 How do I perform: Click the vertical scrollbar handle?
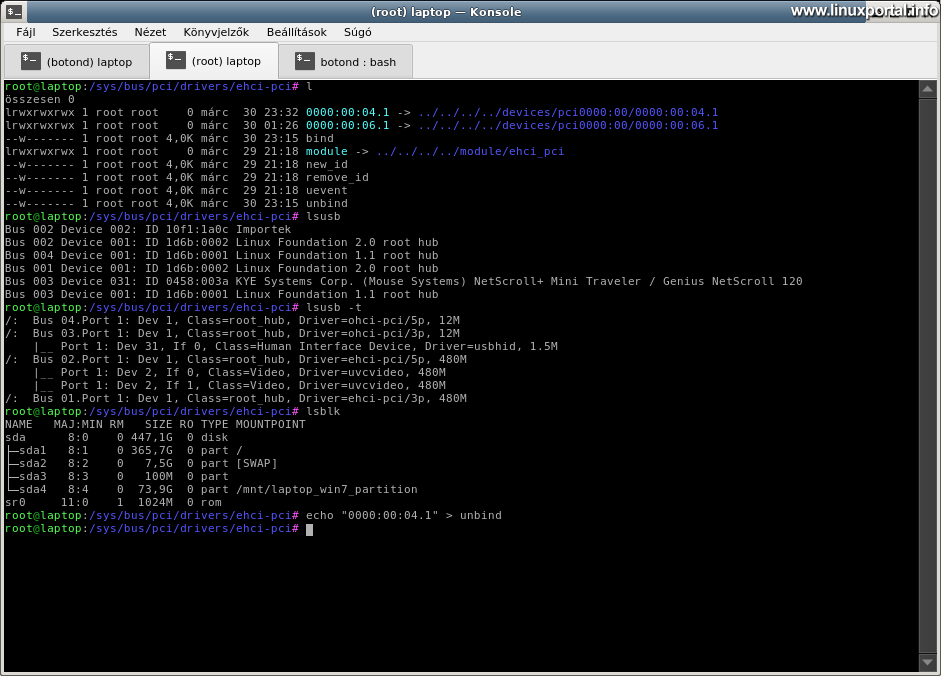click(x=926, y=370)
